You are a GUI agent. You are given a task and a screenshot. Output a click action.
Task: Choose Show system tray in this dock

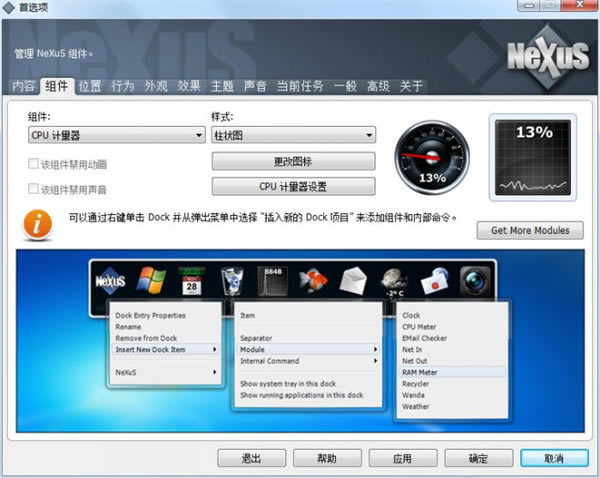click(288, 383)
